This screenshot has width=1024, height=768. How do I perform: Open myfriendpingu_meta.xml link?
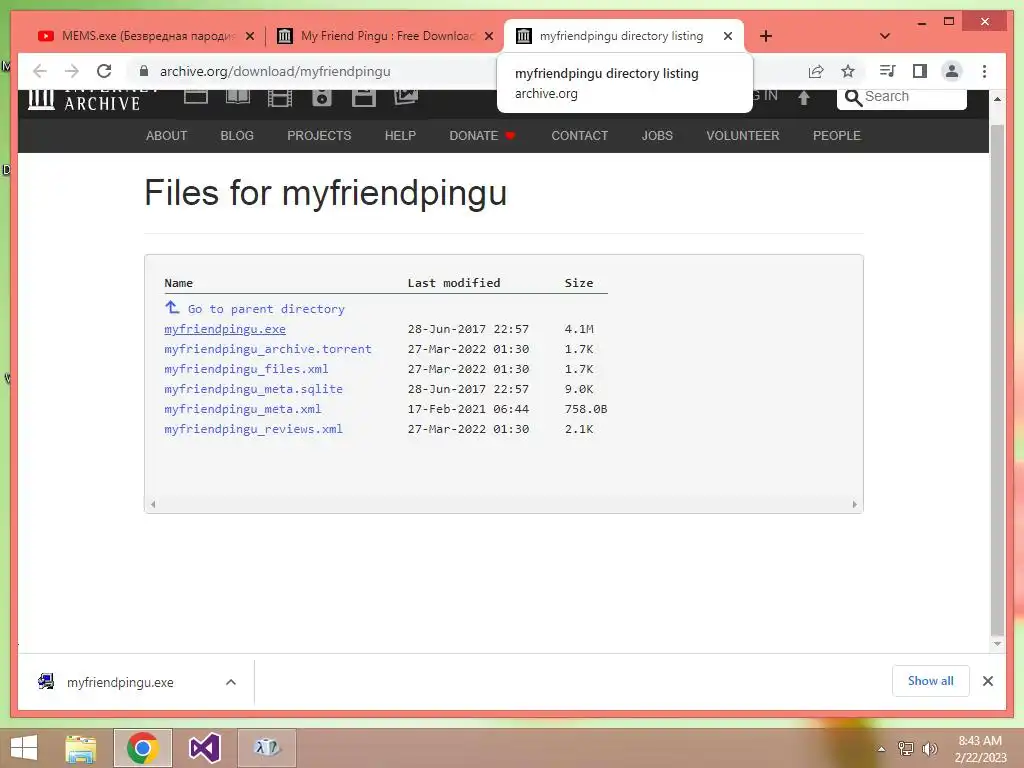click(243, 409)
